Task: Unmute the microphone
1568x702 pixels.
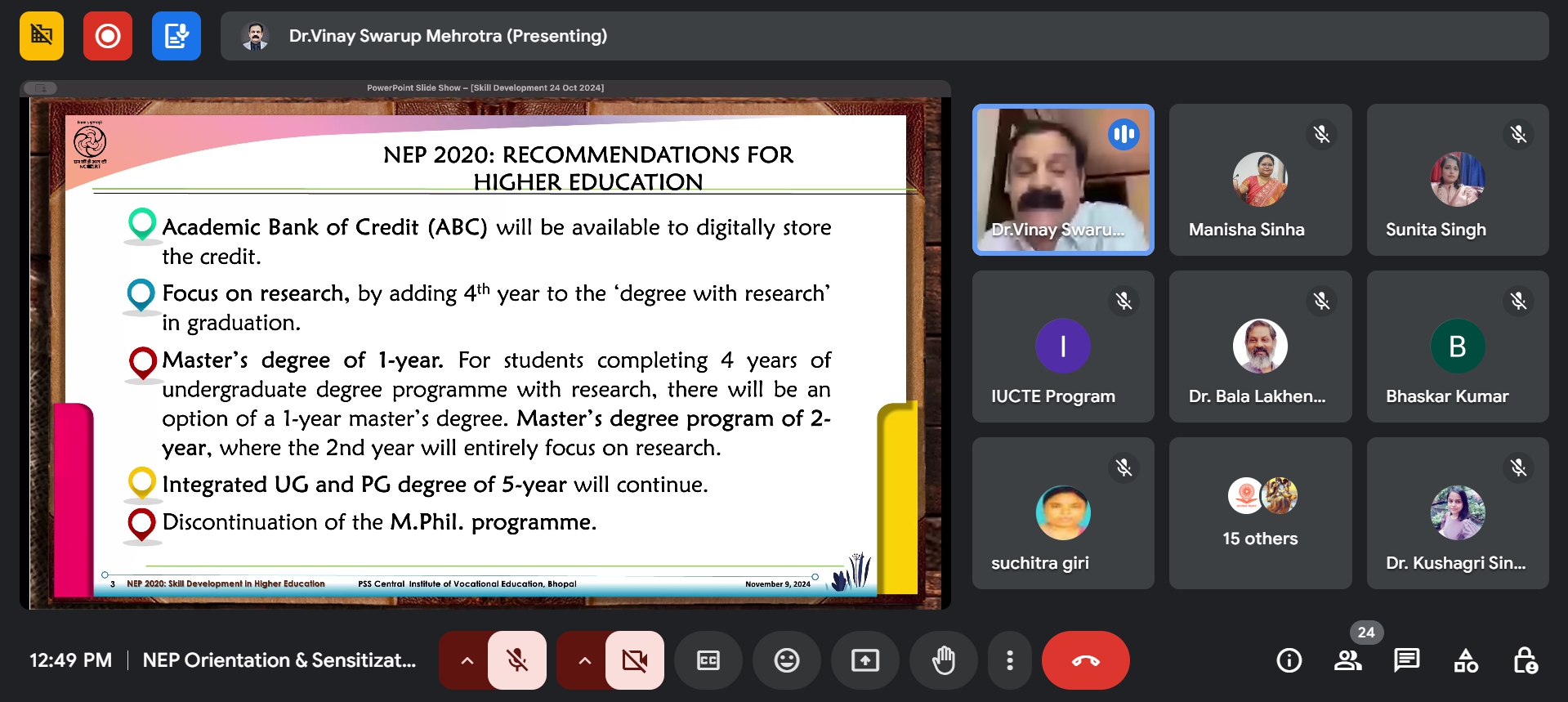Action: click(517, 660)
